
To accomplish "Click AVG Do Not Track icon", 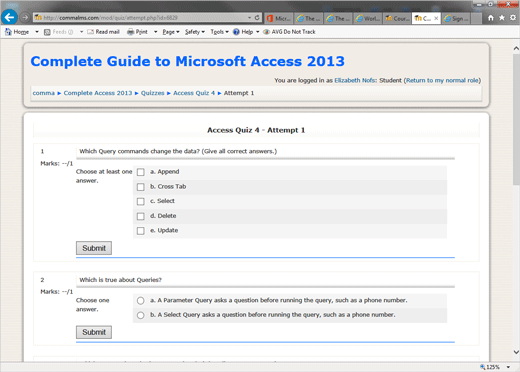I will (x=266, y=32).
